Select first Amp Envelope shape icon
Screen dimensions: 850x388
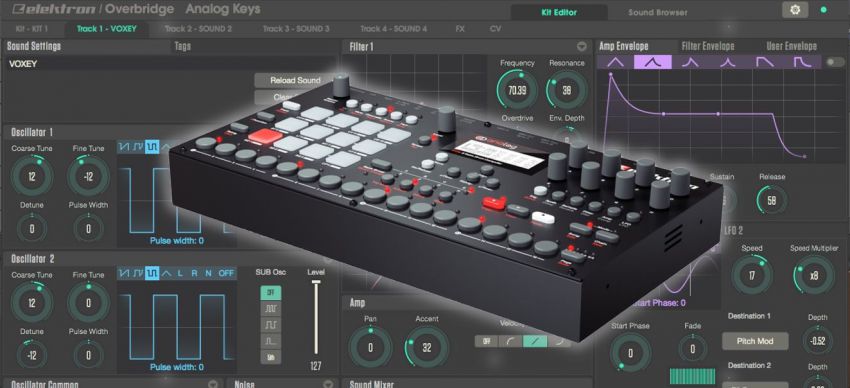click(x=615, y=62)
